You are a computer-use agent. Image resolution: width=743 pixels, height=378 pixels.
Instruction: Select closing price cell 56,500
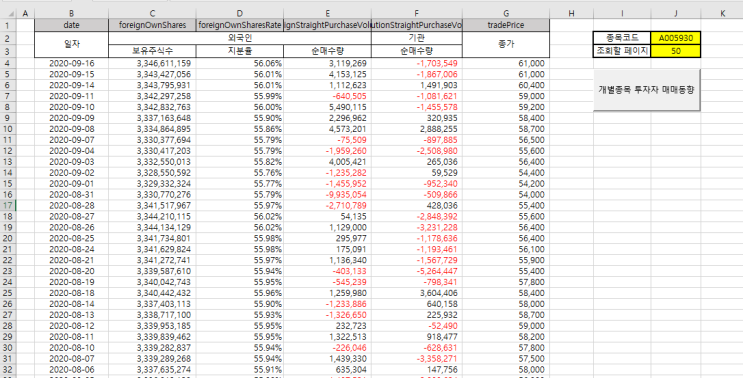click(x=506, y=140)
